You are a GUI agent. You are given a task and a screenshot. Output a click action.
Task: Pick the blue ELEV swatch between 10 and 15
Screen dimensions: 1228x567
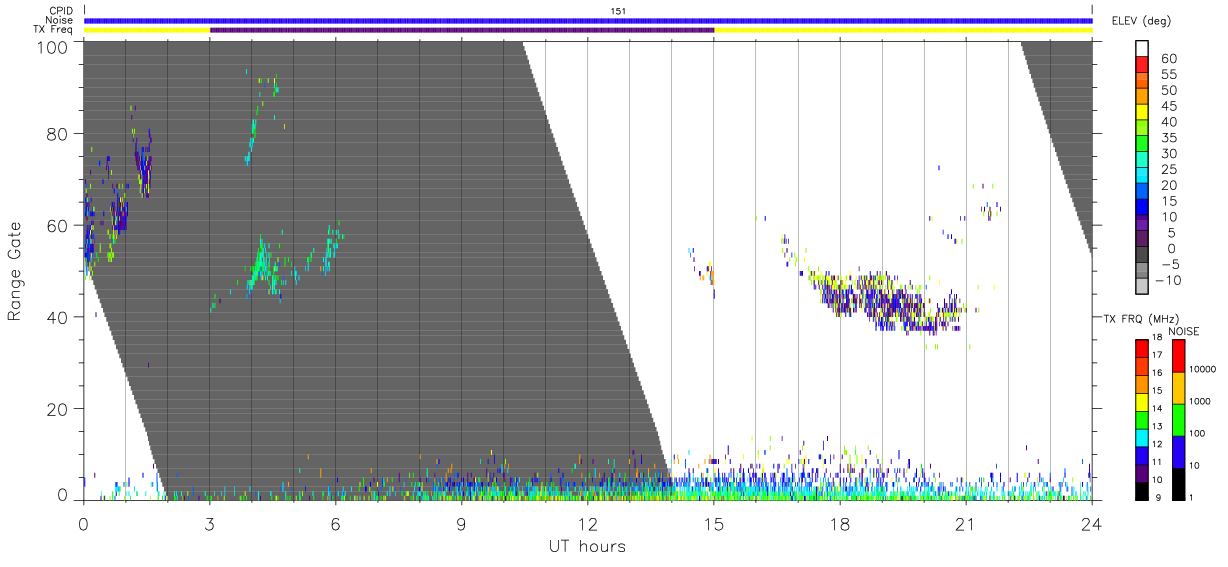[x=1142, y=207]
